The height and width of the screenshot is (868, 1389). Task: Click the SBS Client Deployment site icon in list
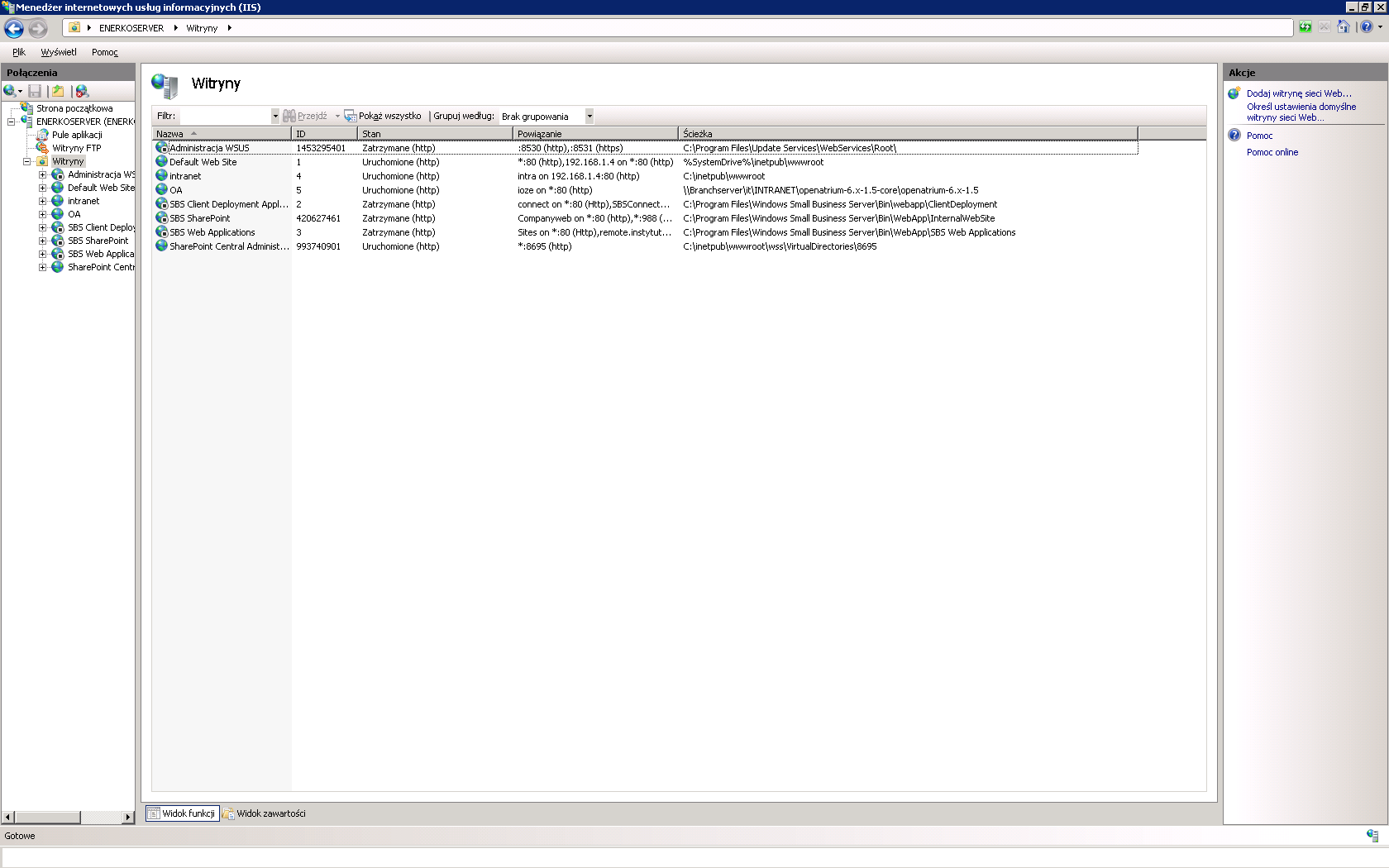162,204
